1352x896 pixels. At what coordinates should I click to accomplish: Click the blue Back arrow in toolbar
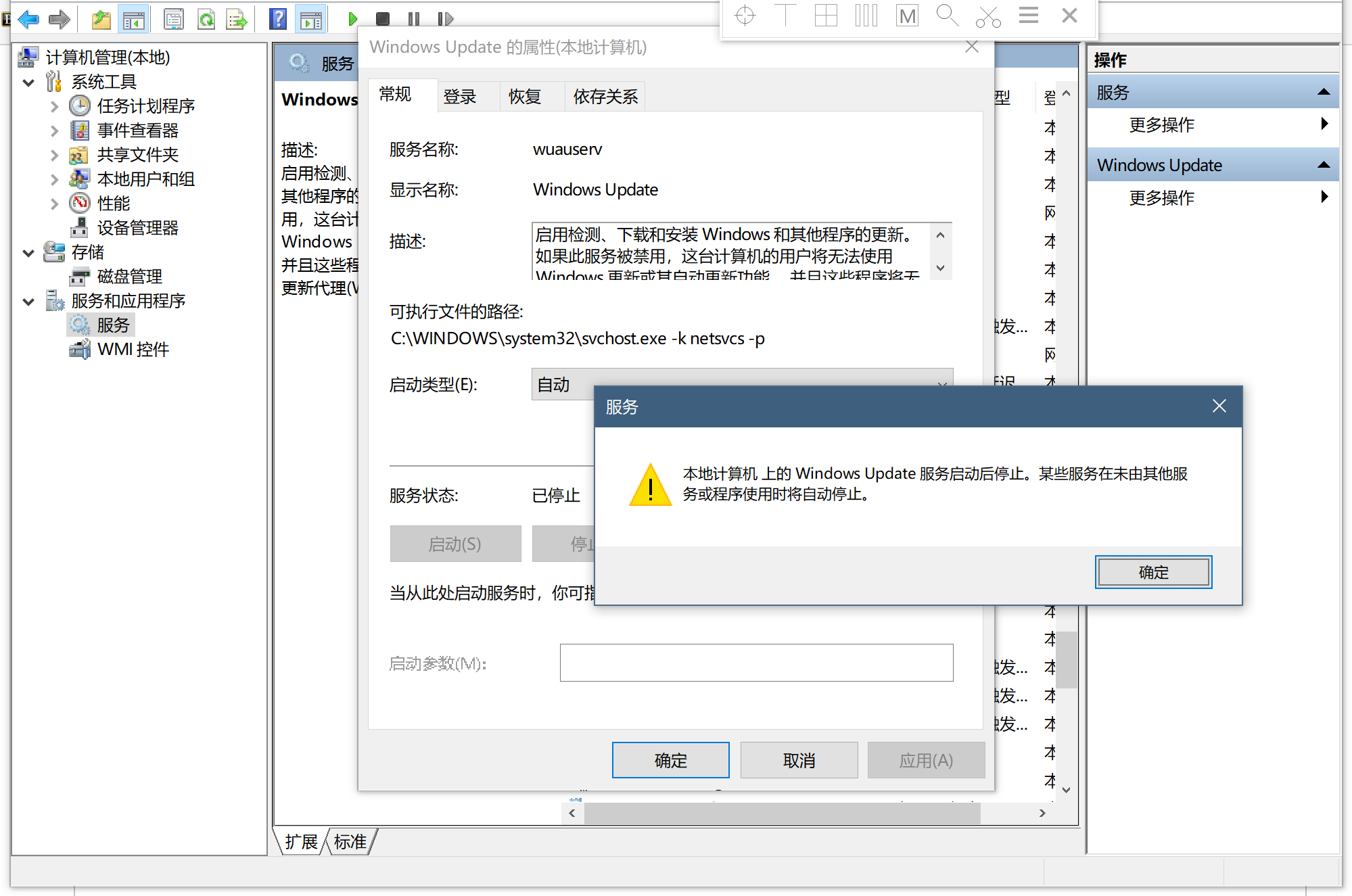pos(28,19)
